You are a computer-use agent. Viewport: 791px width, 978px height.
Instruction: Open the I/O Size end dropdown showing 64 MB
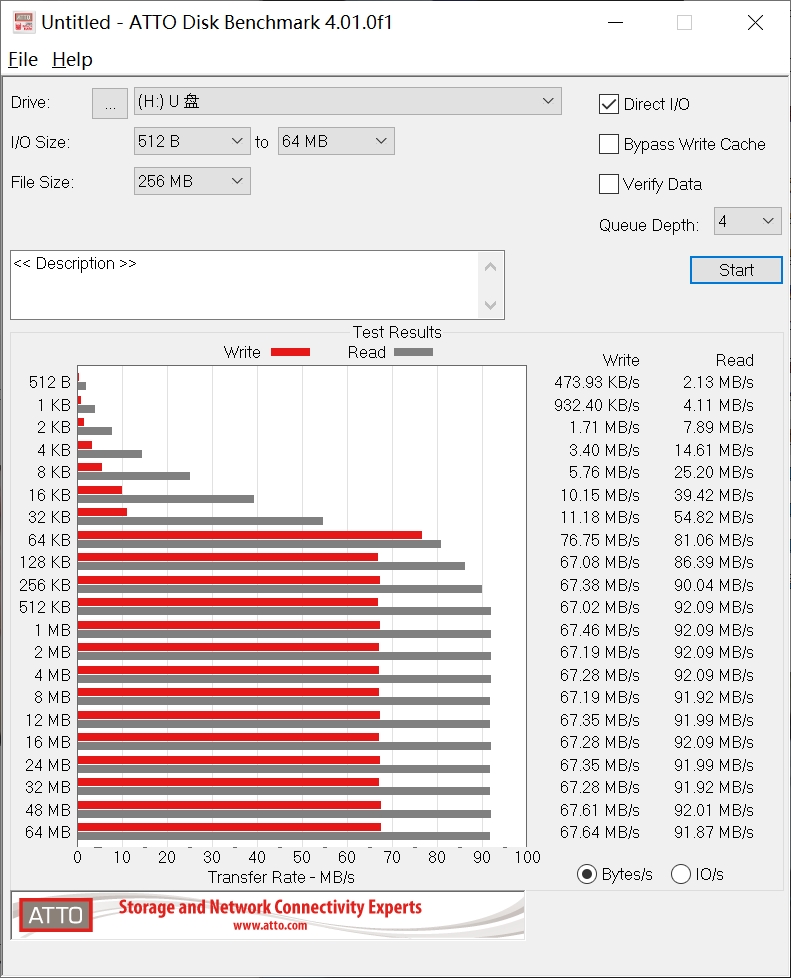coord(336,141)
